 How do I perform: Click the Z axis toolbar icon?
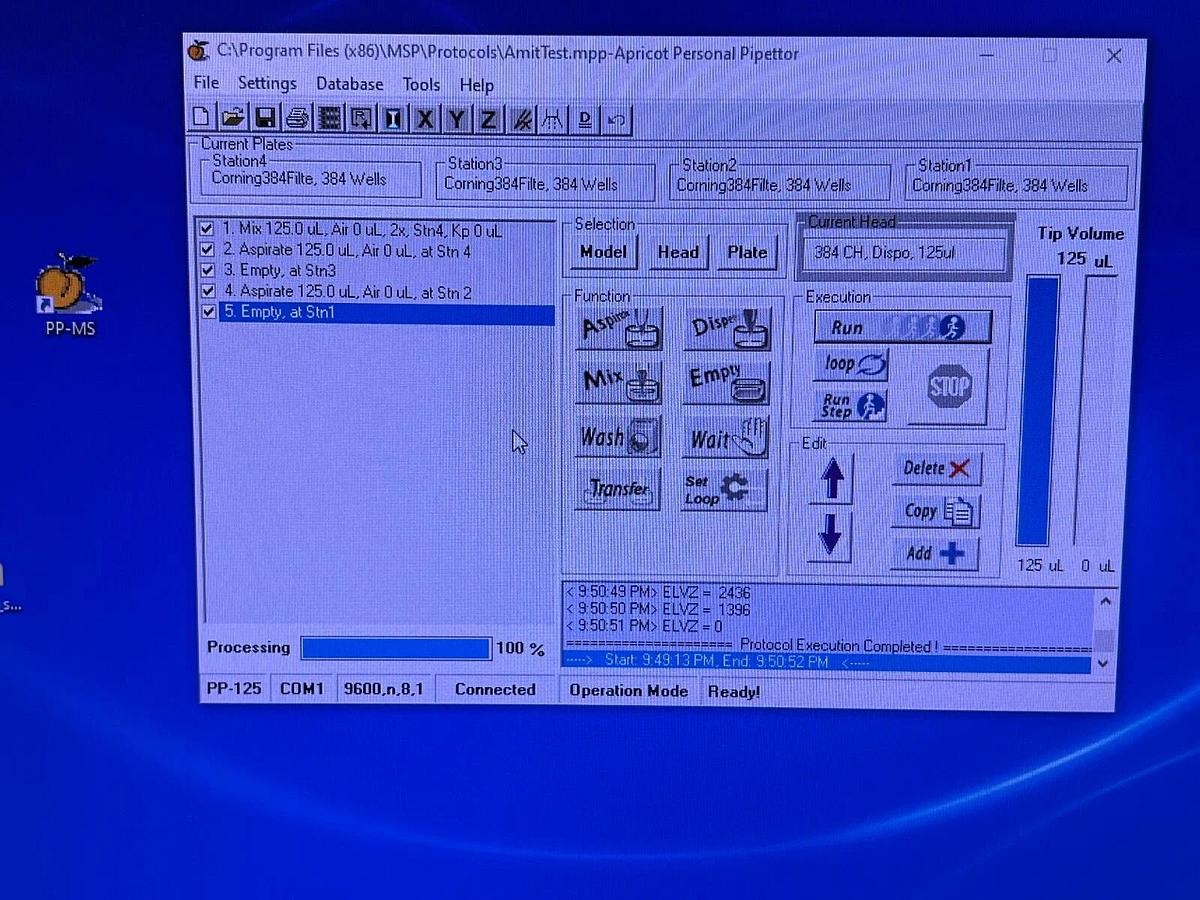pyautogui.click(x=488, y=119)
